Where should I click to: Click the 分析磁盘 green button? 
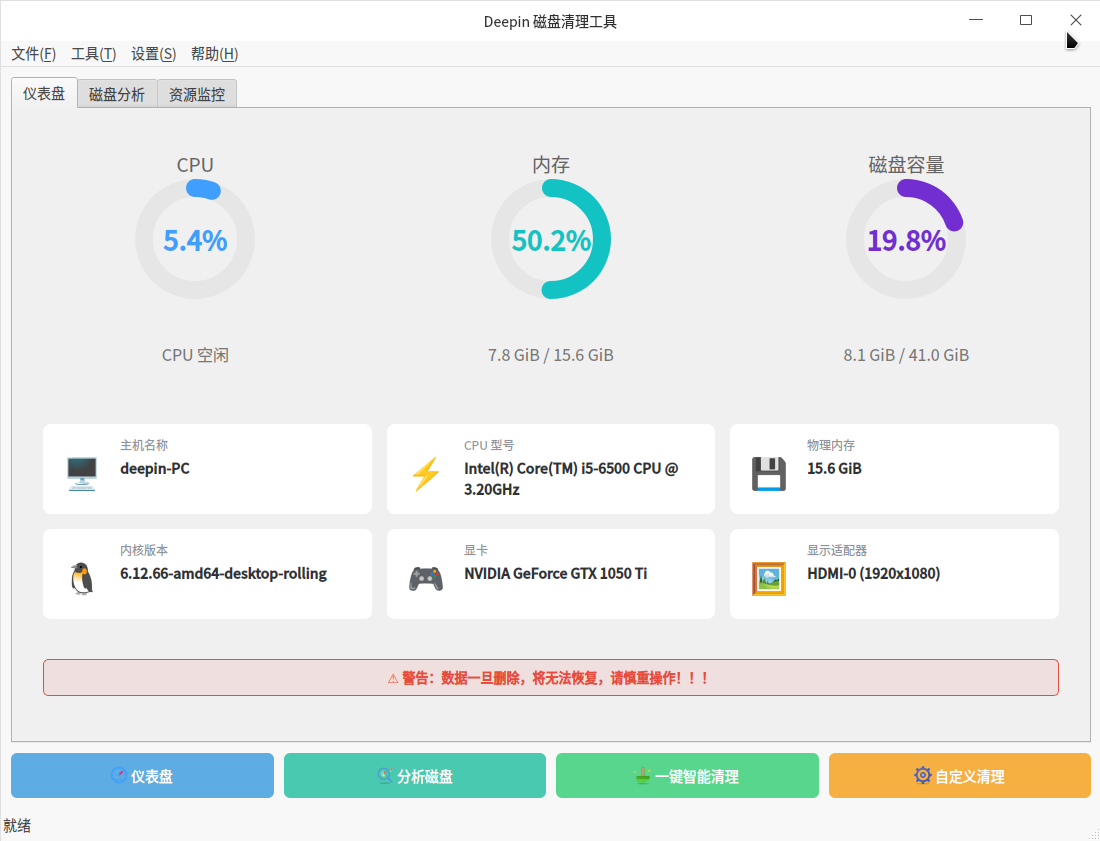(415, 776)
